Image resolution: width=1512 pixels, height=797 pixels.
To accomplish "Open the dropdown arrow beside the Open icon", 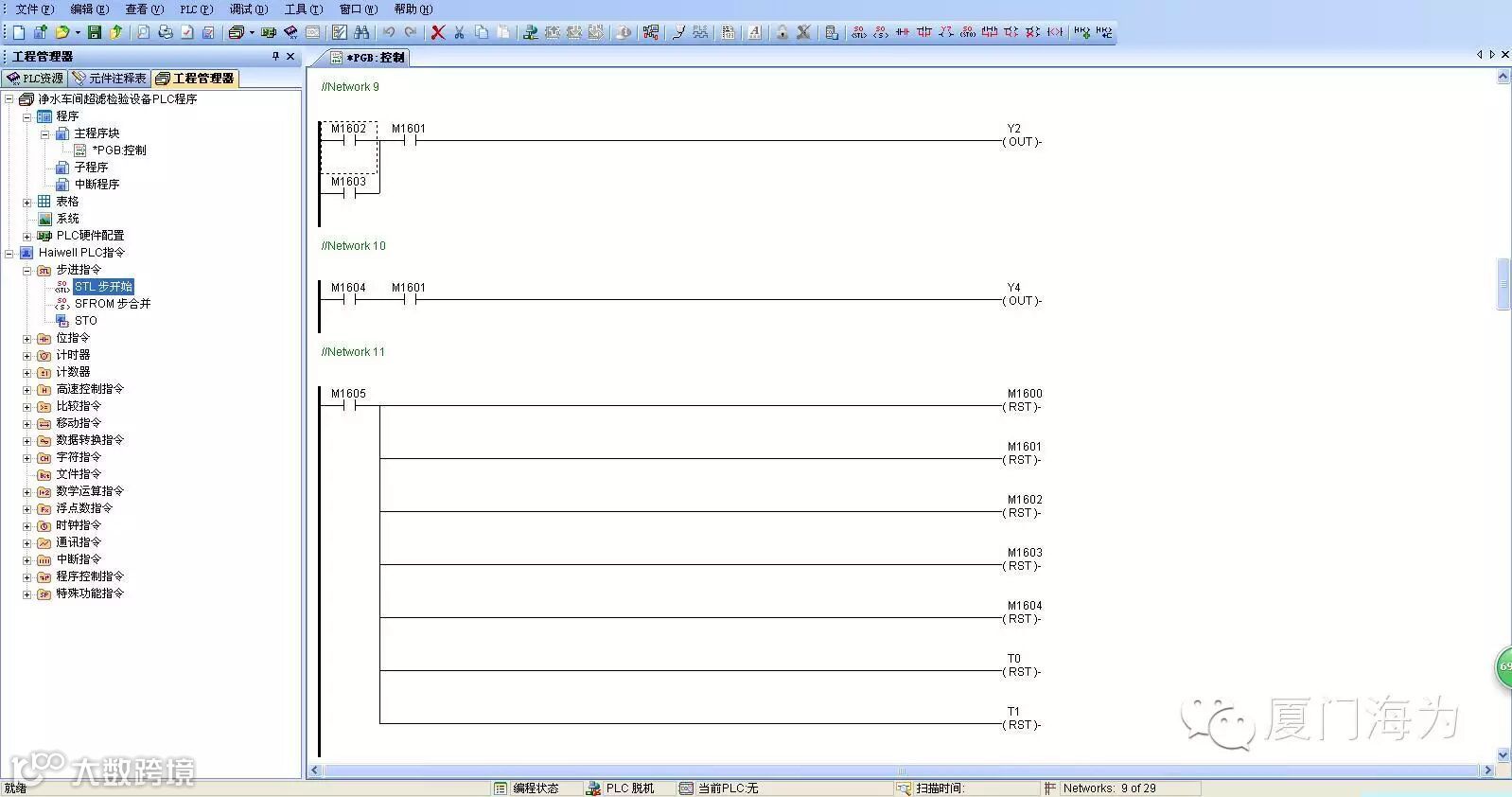I will pos(78,32).
